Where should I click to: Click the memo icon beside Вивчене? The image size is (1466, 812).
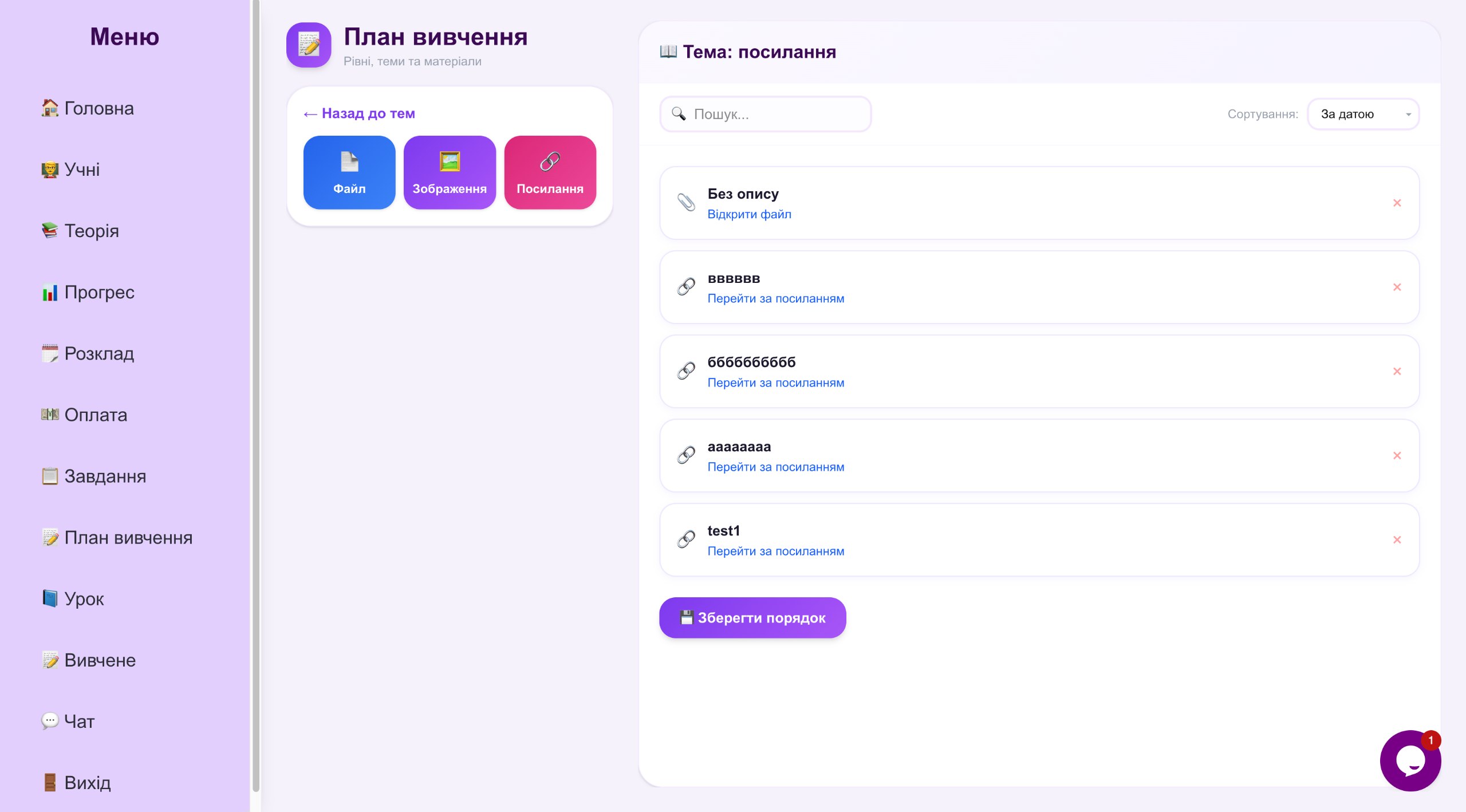click(x=50, y=660)
